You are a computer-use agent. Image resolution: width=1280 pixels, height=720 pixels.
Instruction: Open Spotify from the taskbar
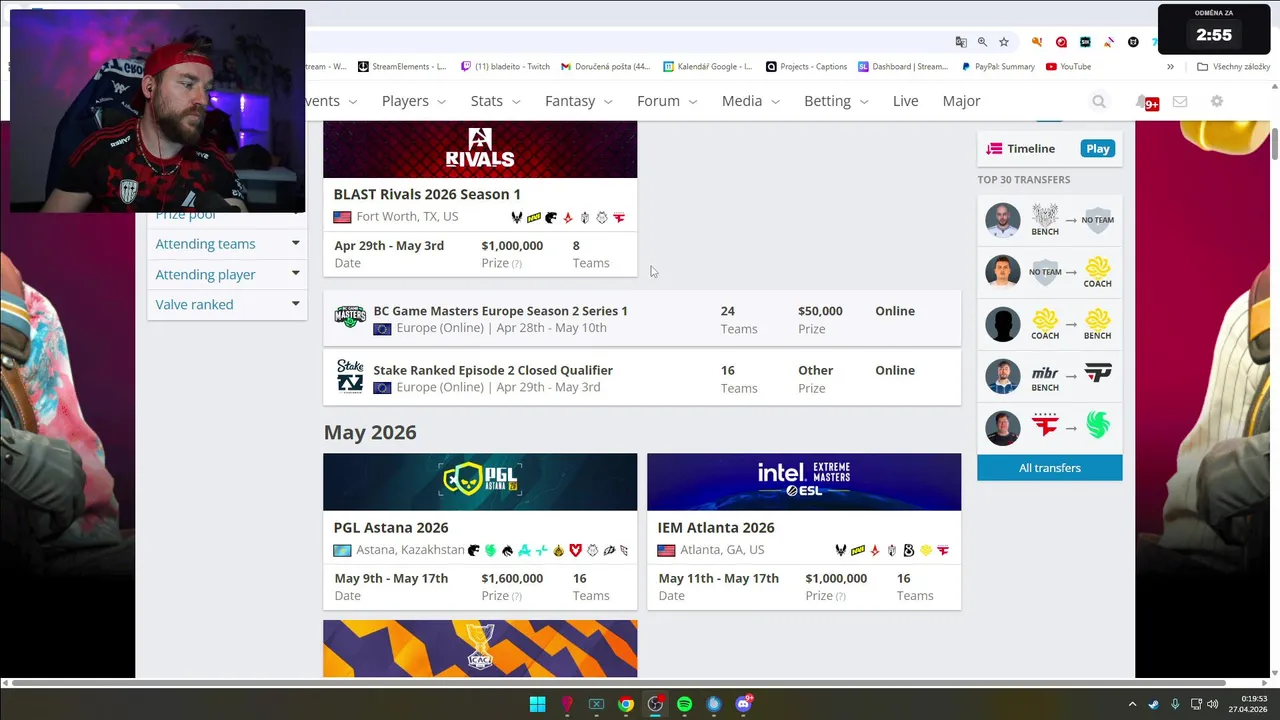[684, 704]
